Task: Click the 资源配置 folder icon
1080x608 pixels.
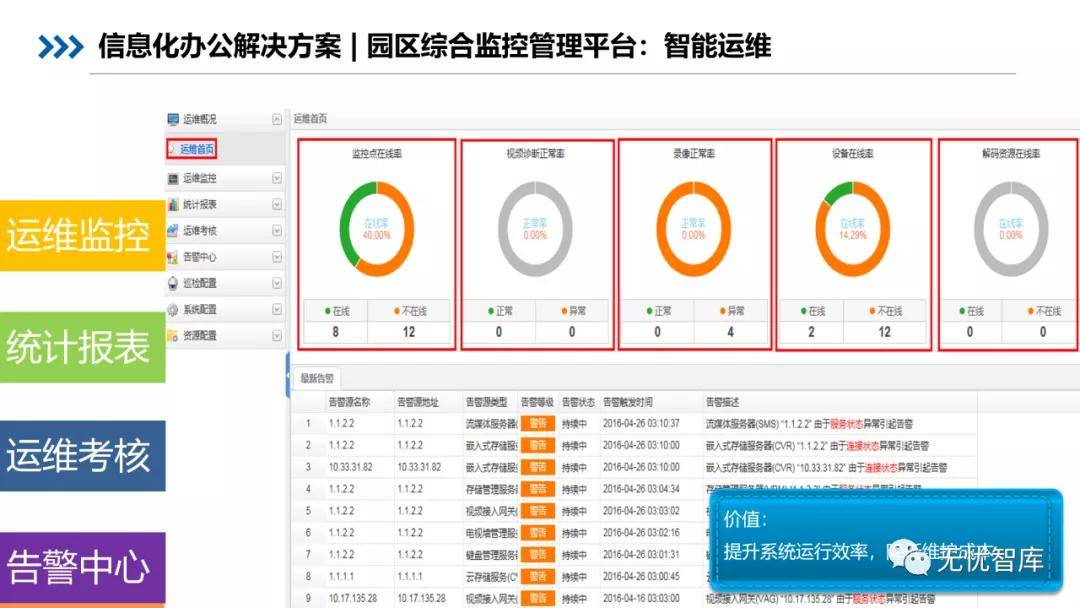Action: point(173,335)
